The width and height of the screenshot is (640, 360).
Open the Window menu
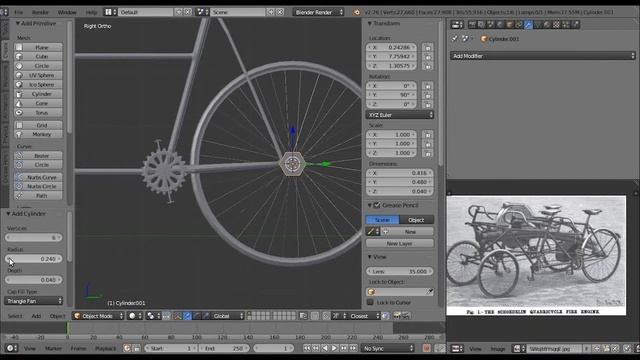coord(67,12)
